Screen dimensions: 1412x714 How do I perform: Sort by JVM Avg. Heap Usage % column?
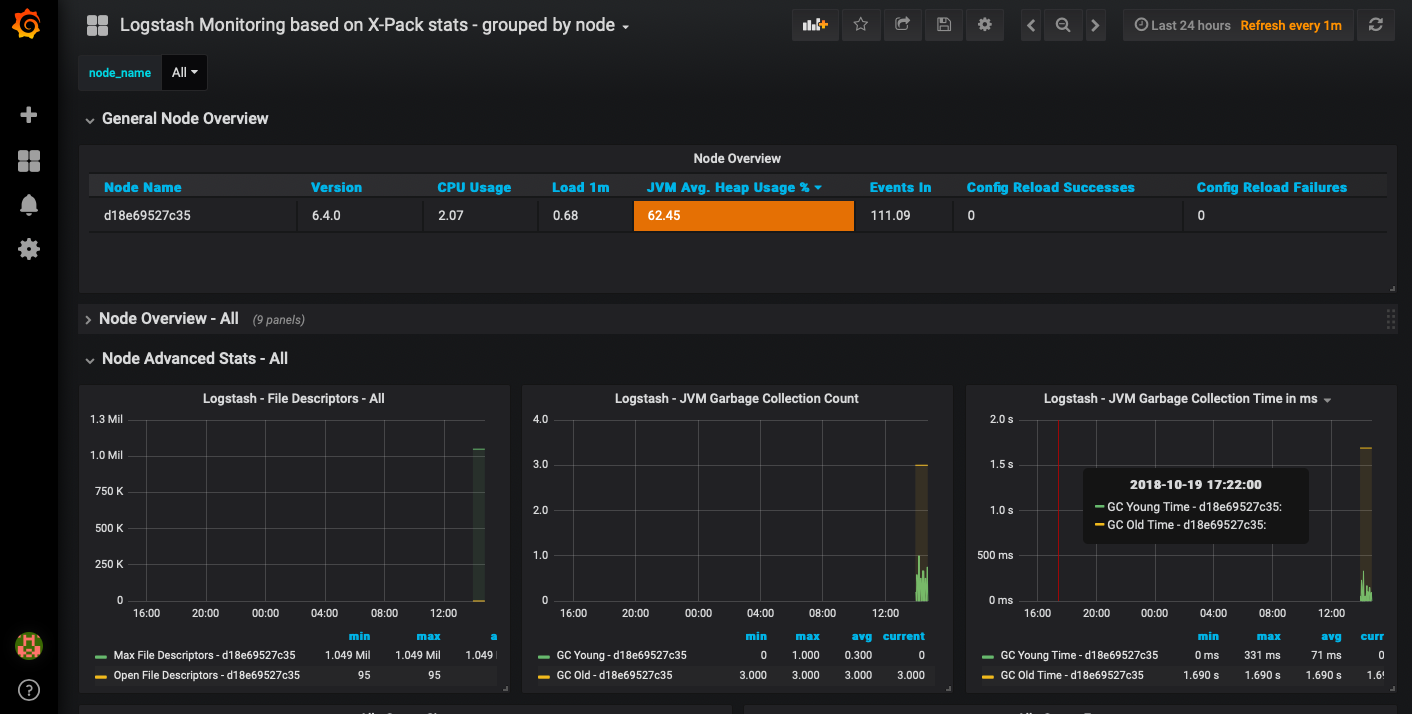(735, 187)
